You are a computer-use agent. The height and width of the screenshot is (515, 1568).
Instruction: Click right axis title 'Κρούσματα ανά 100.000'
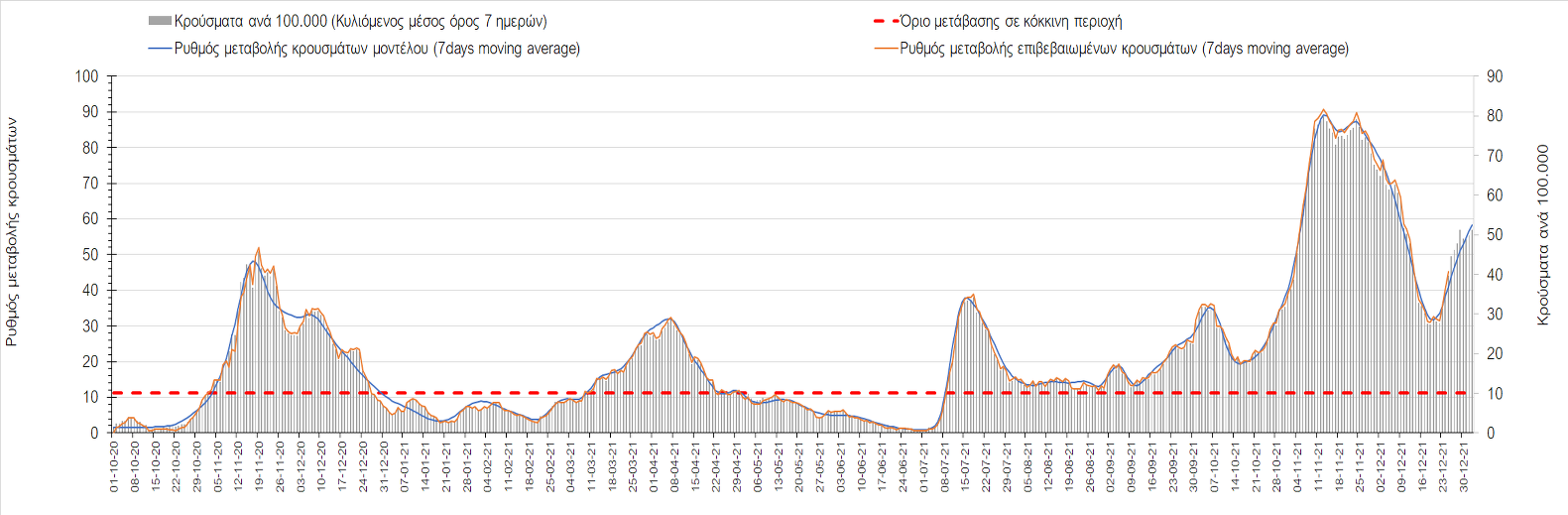[x=1542, y=234]
